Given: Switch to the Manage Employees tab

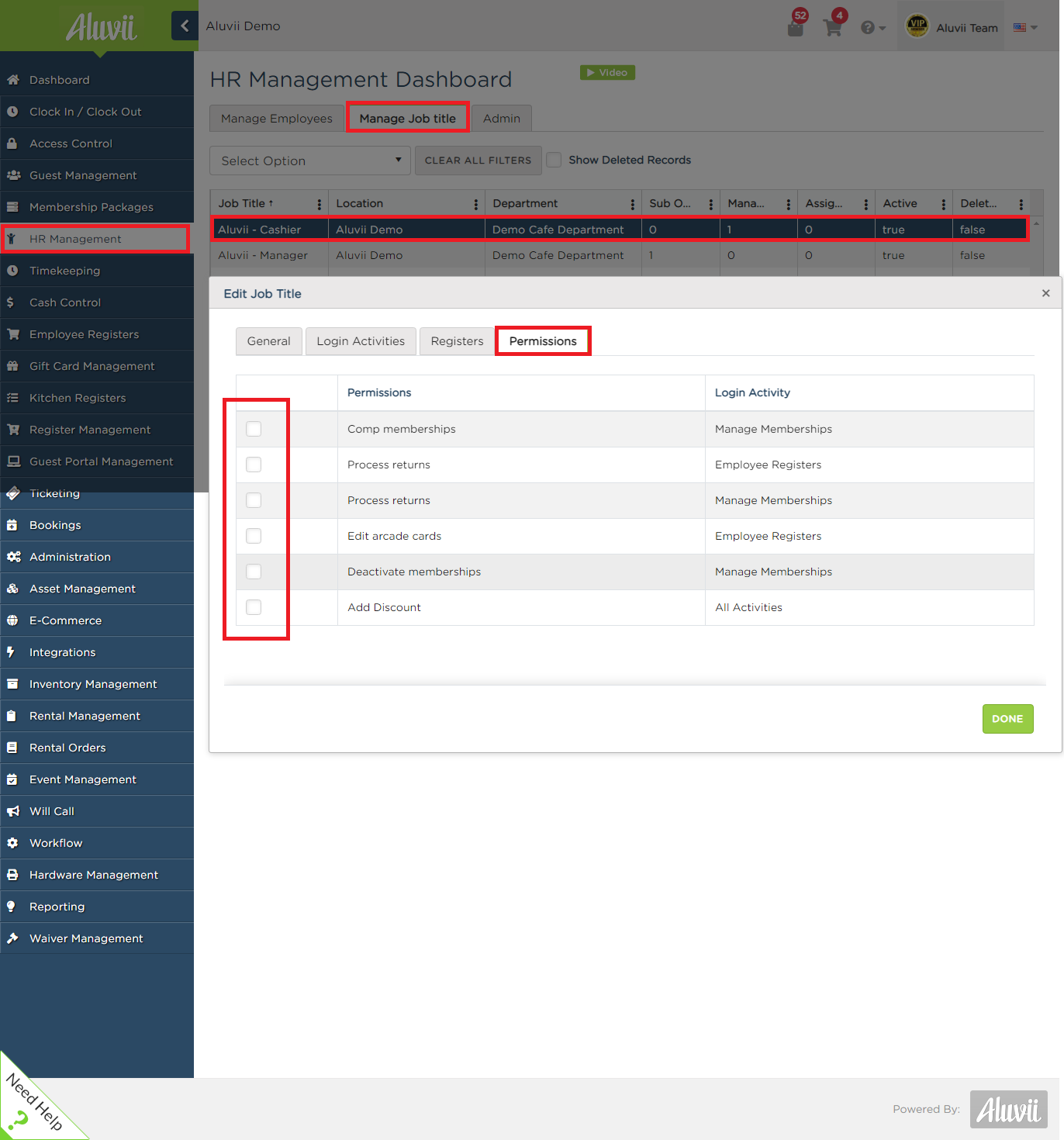Looking at the screenshot, I should coord(277,118).
